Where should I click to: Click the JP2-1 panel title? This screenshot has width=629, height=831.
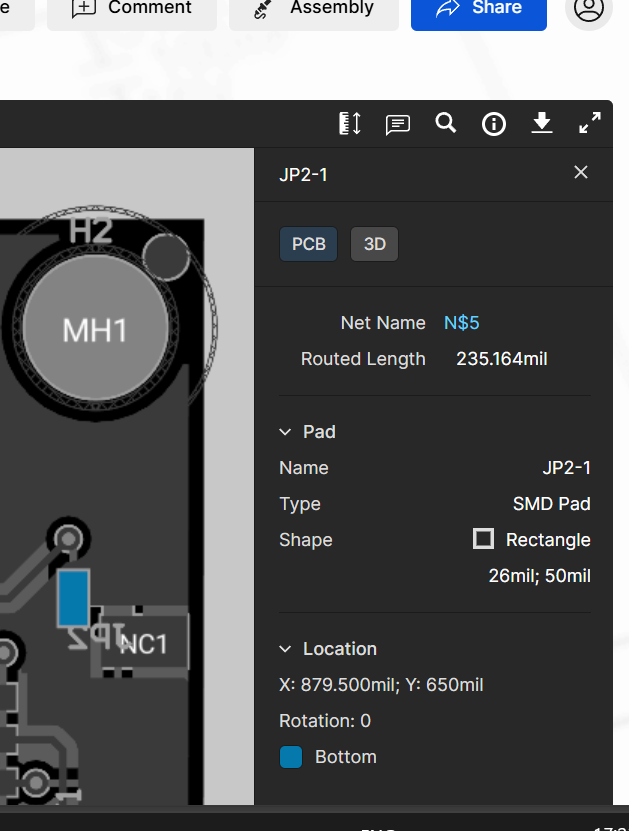303,174
